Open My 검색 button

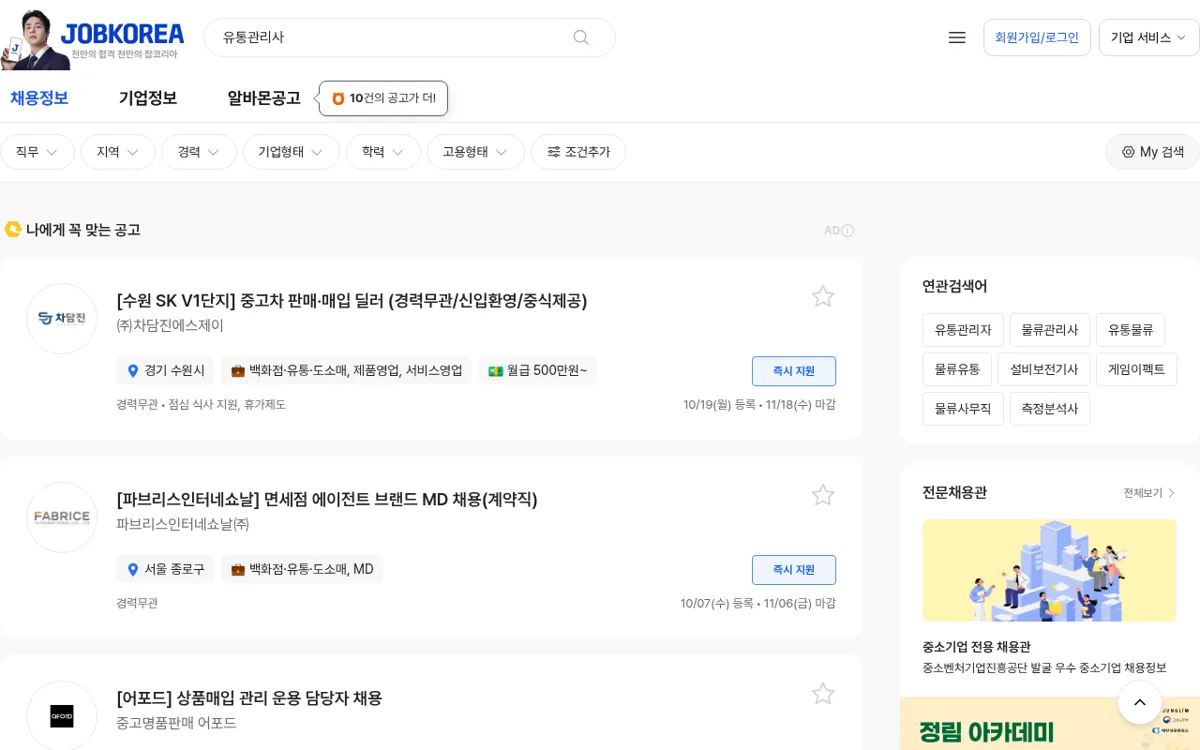click(1152, 152)
